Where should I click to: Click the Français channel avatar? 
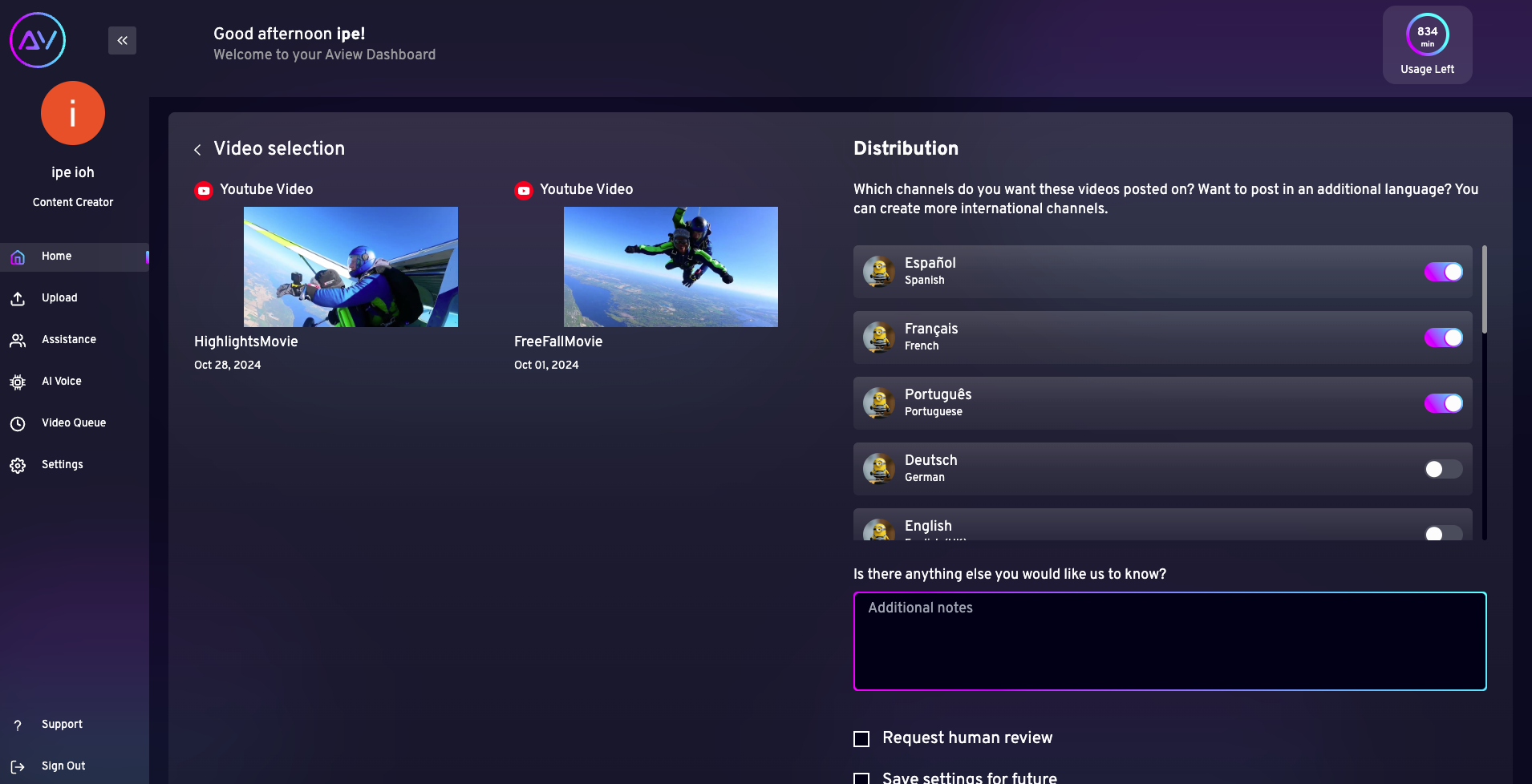879,337
